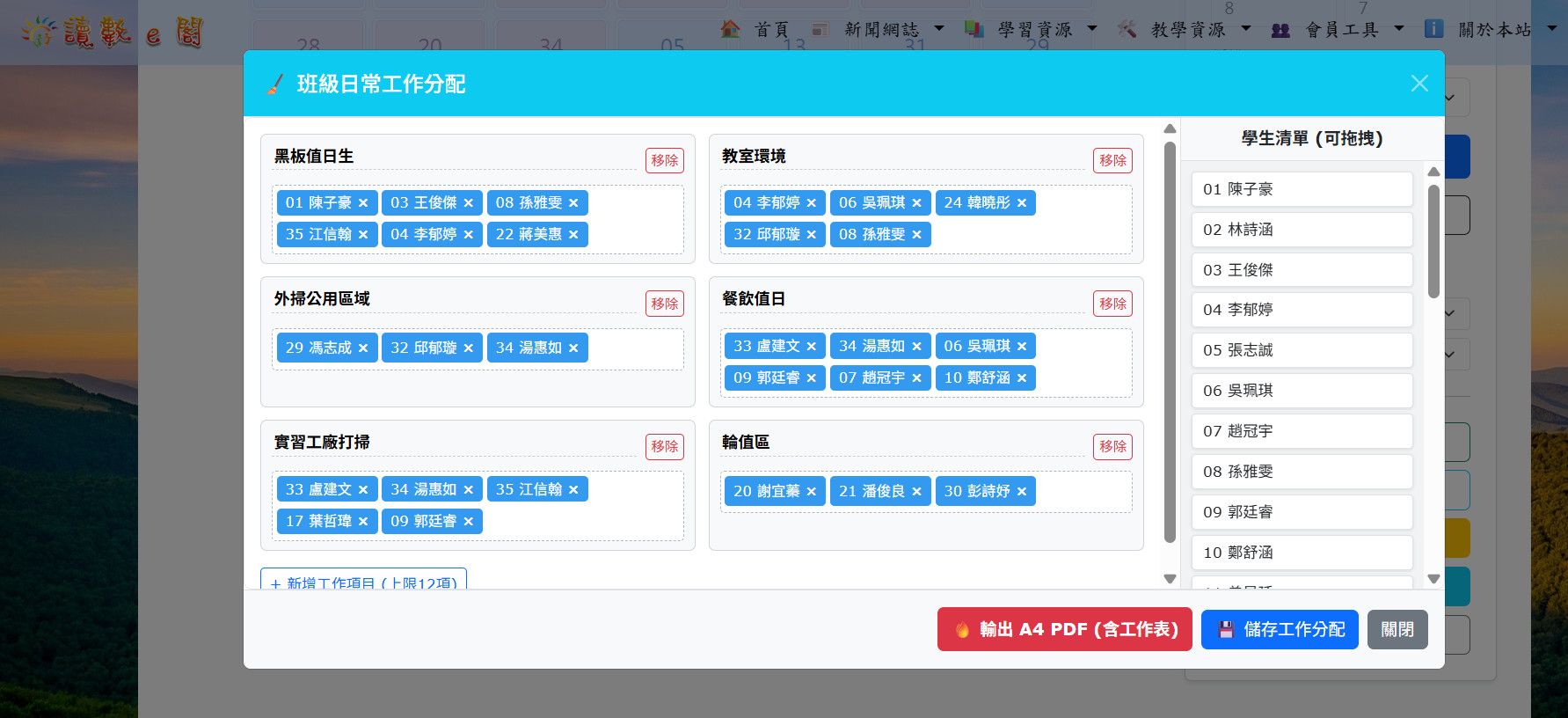Close the 班級日常工作分配 dialog with X
The height and width of the screenshot is (718, 1568).
(x=1418, y=84)
